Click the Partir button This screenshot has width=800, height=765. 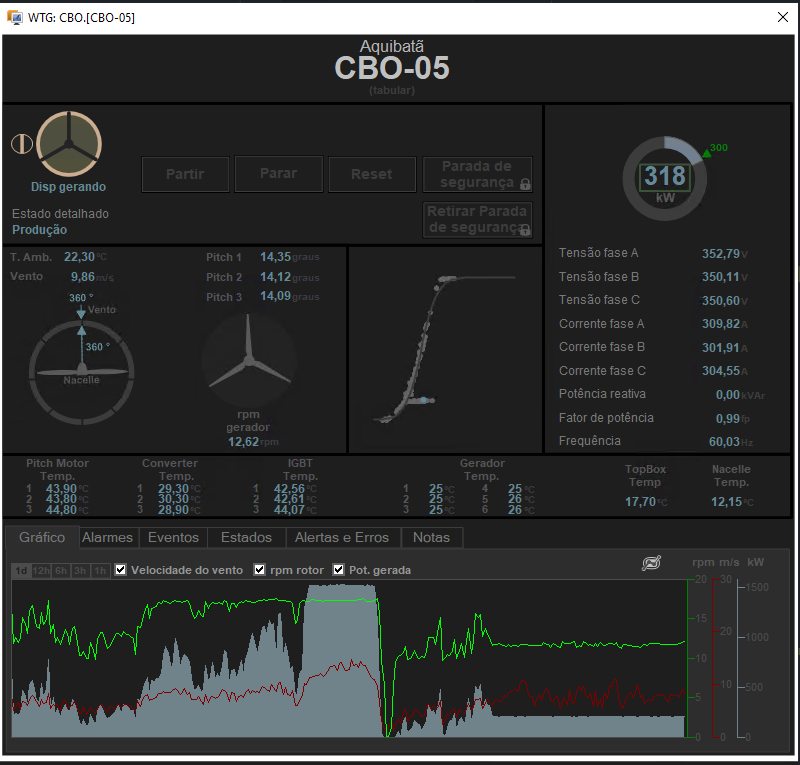pos(185,174)
